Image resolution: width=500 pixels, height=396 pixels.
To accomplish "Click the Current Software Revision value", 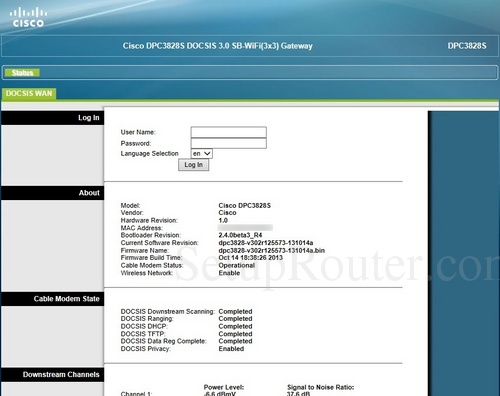I will click(266, 243).
